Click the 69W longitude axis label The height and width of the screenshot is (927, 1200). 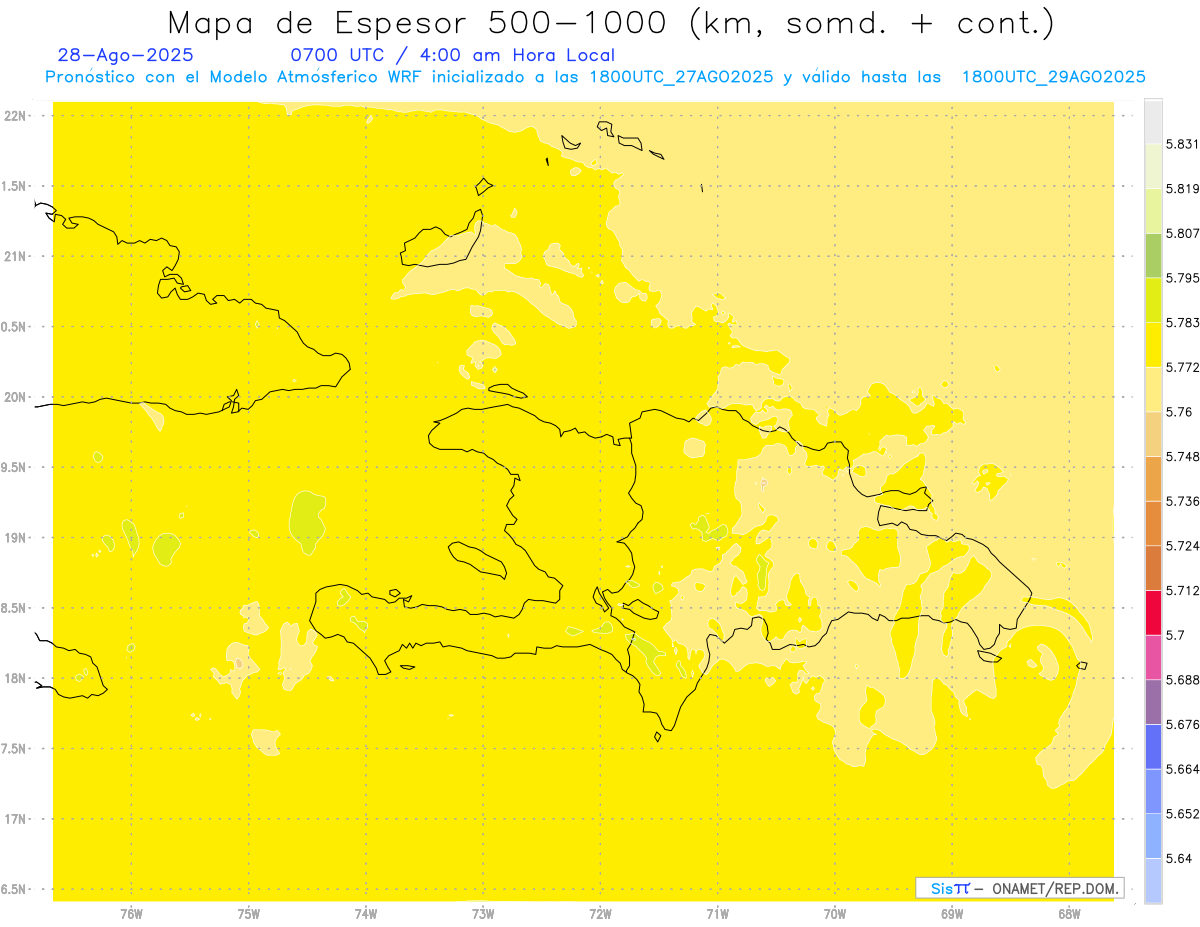(x=952, y=913)
